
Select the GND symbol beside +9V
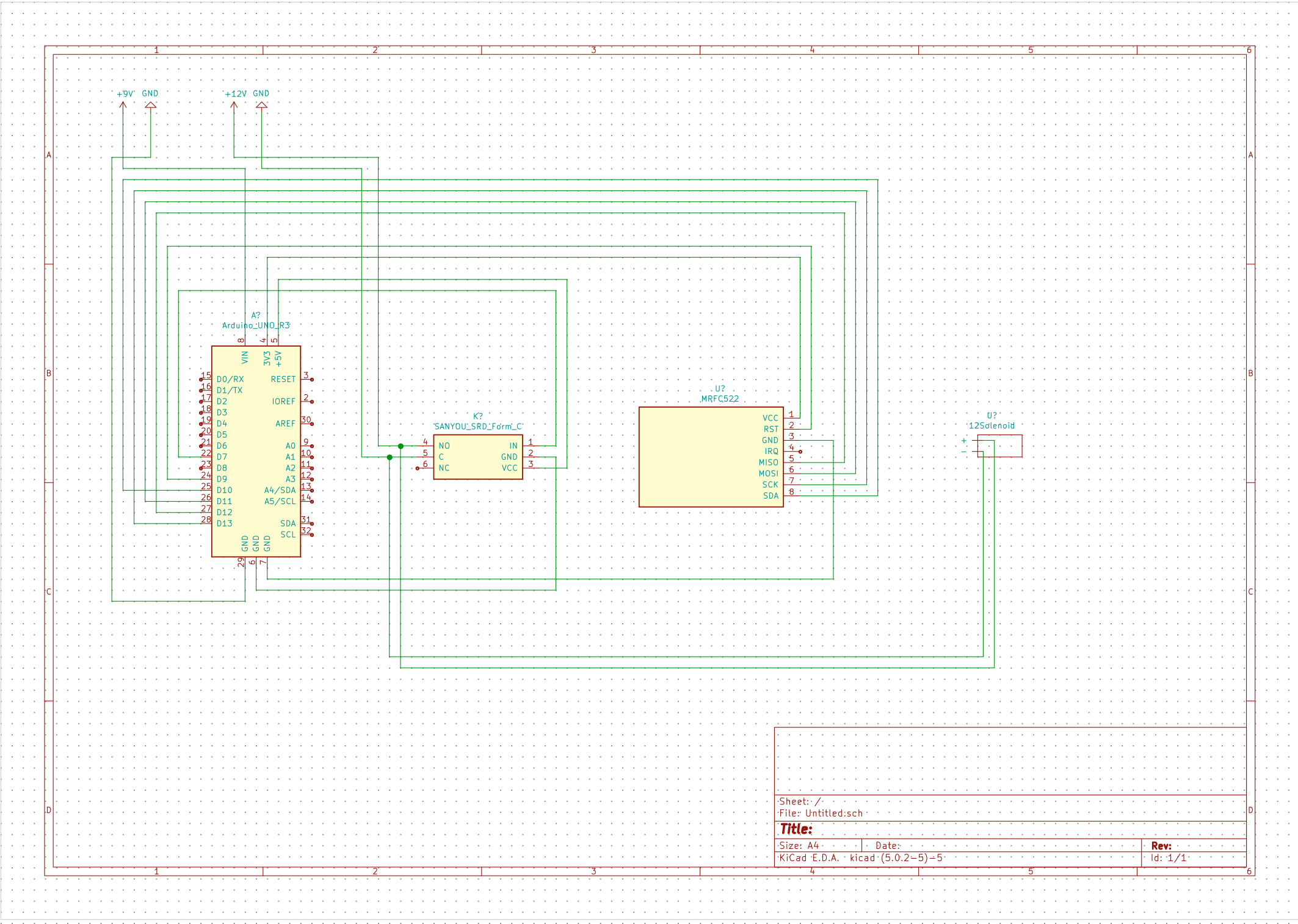[150, 104]
